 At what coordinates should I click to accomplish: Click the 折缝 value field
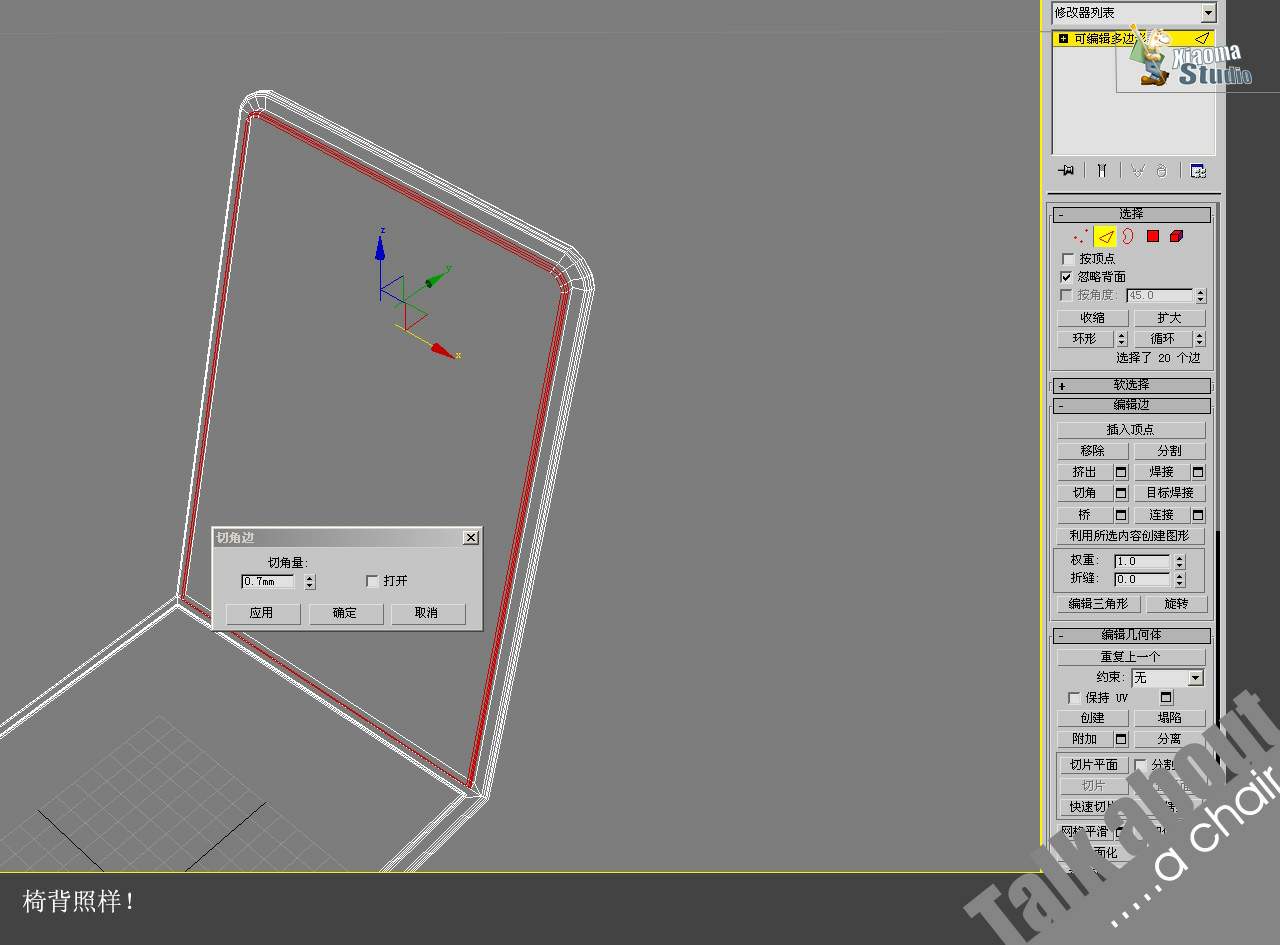coord(1141,579)
